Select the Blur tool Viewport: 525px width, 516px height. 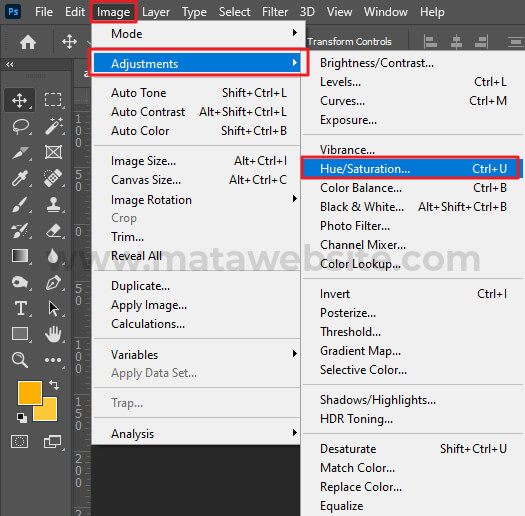53,256
